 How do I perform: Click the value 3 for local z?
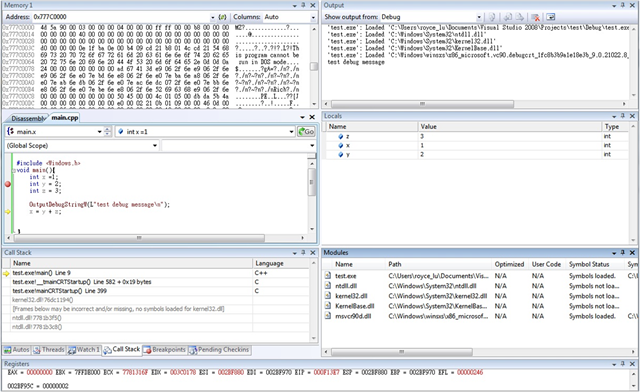pyautogui.click(x=422, y=136)
